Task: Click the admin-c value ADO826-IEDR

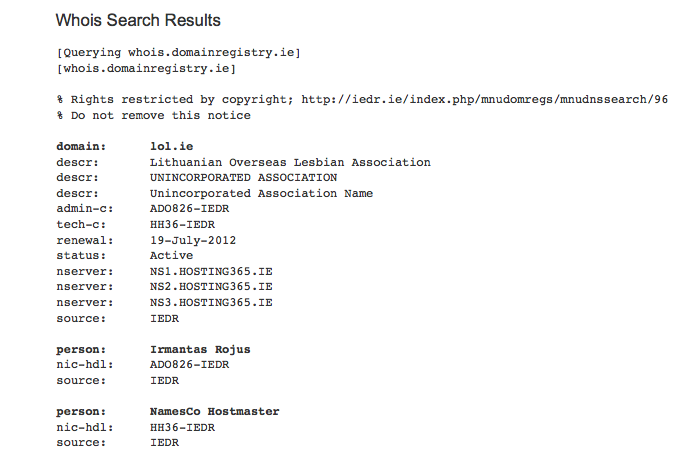Action: coord(189,209)
